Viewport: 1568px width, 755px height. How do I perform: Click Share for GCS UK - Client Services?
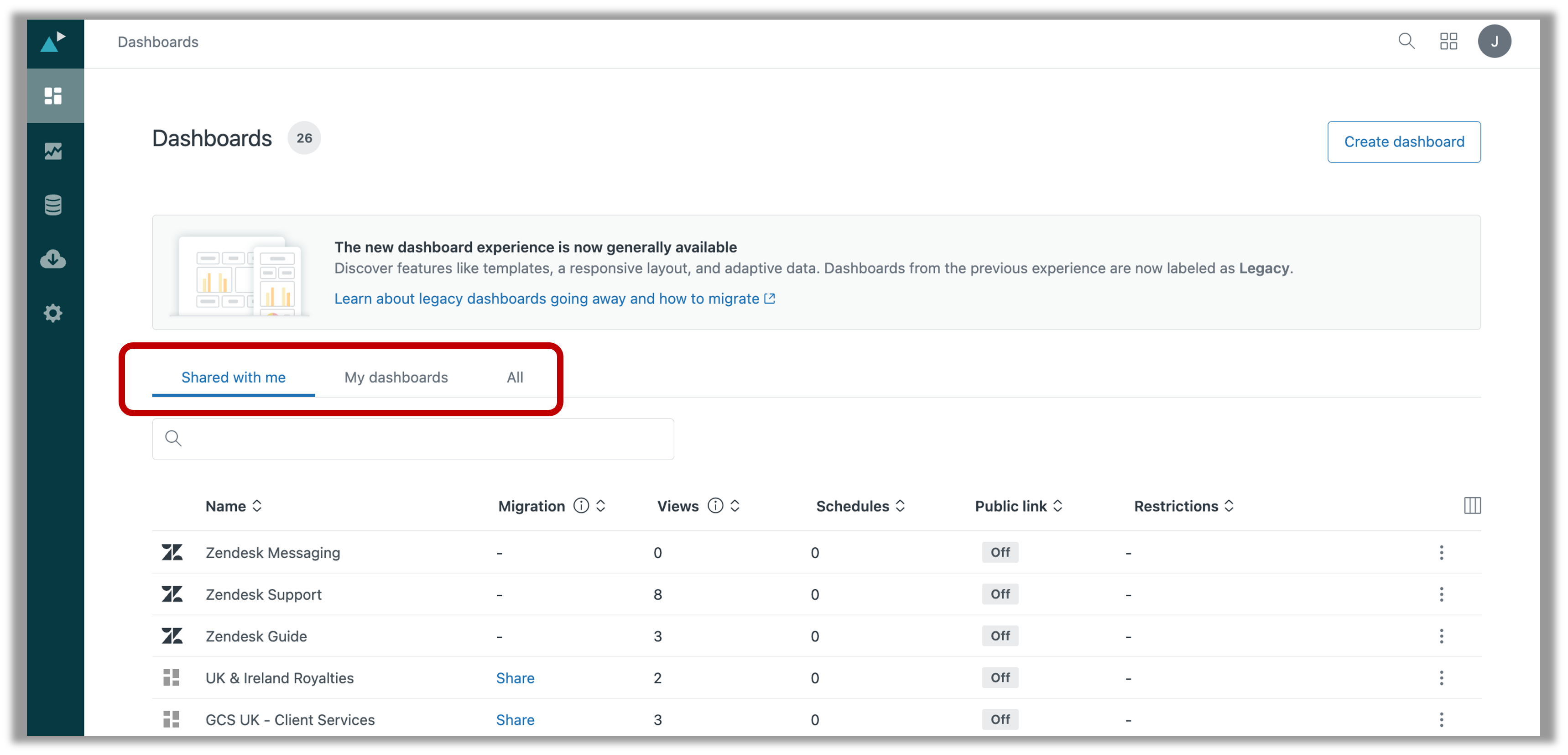click(515, 720)
